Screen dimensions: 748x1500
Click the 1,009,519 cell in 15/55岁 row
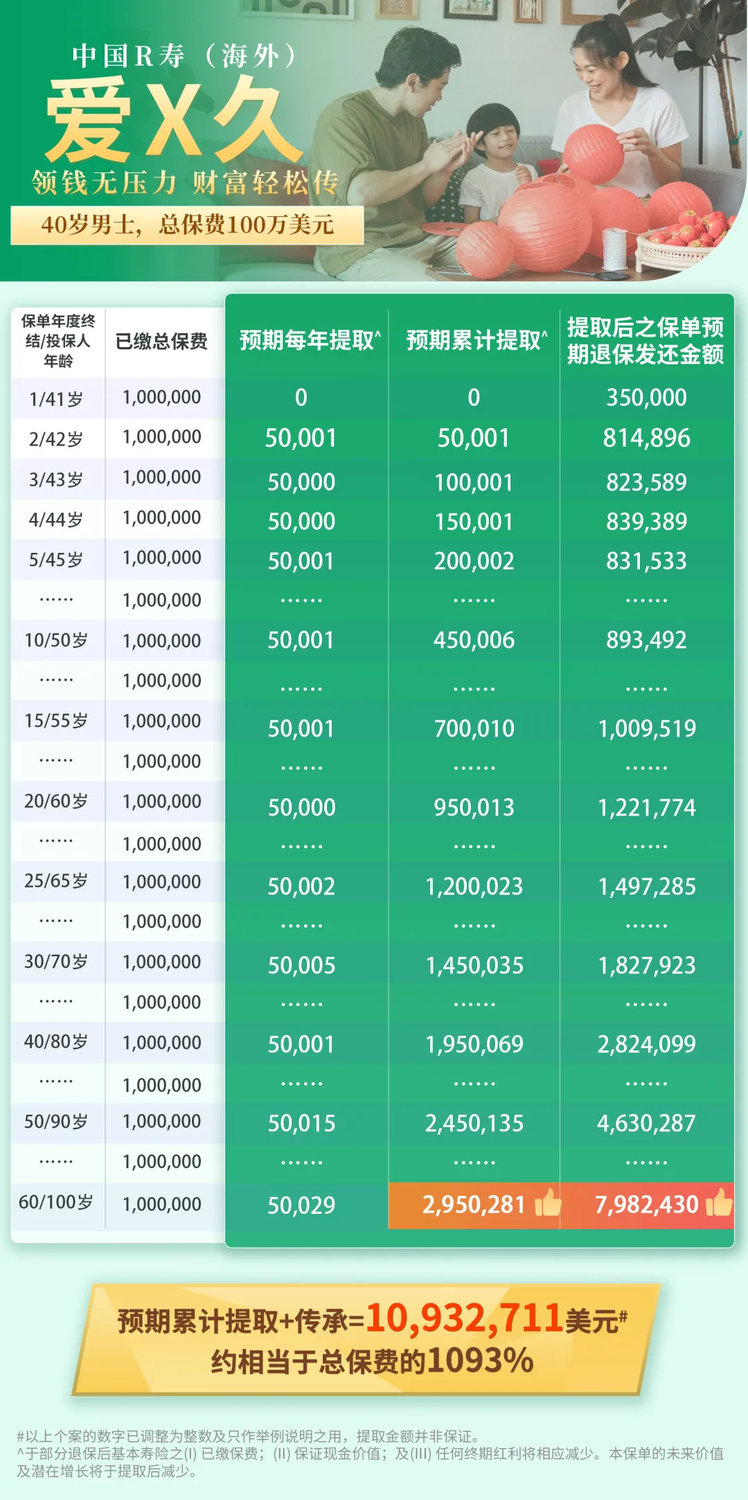pos(646,729)
